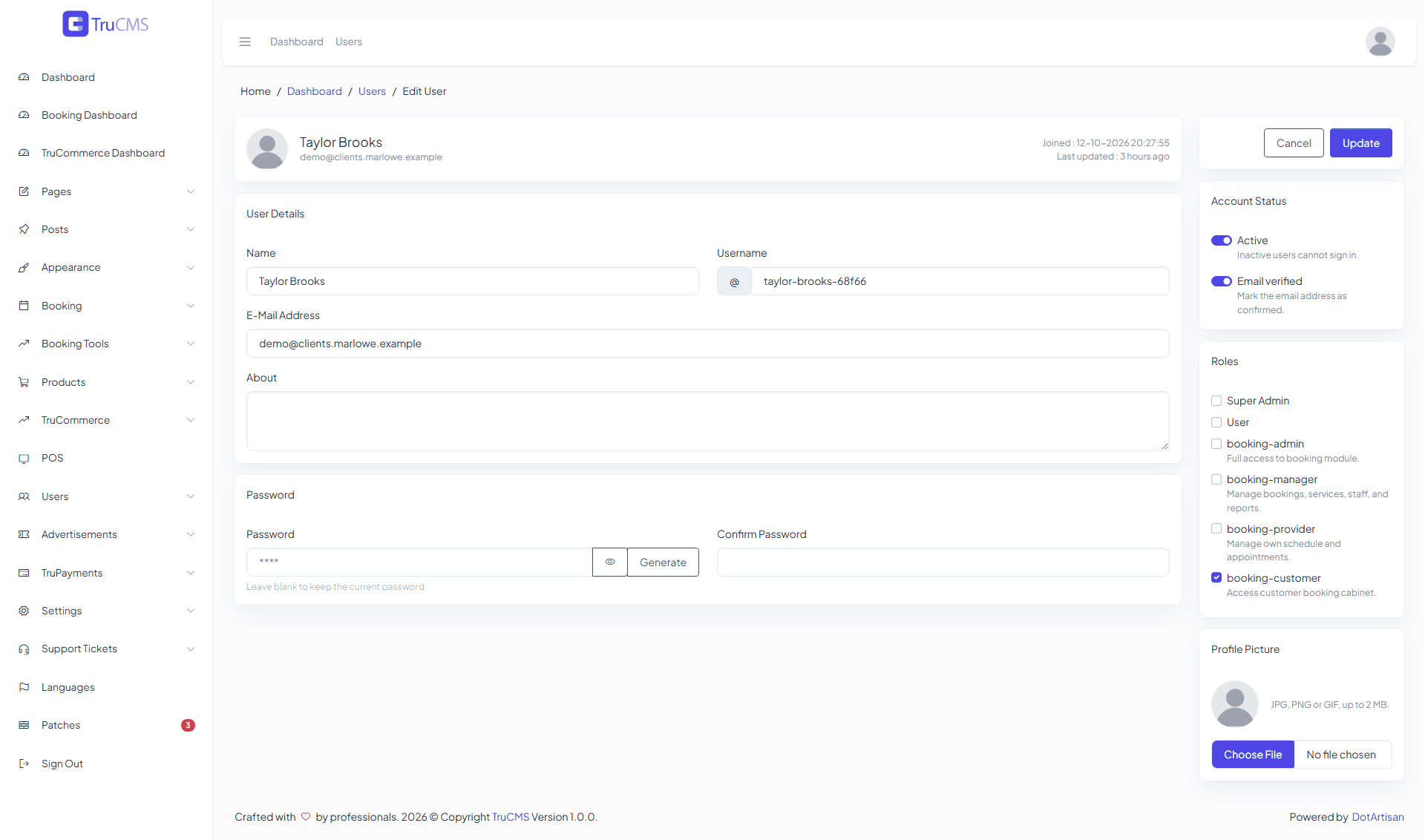
Task: Expand the Users sidebar menu chevron
Action: tap(191, 496)
